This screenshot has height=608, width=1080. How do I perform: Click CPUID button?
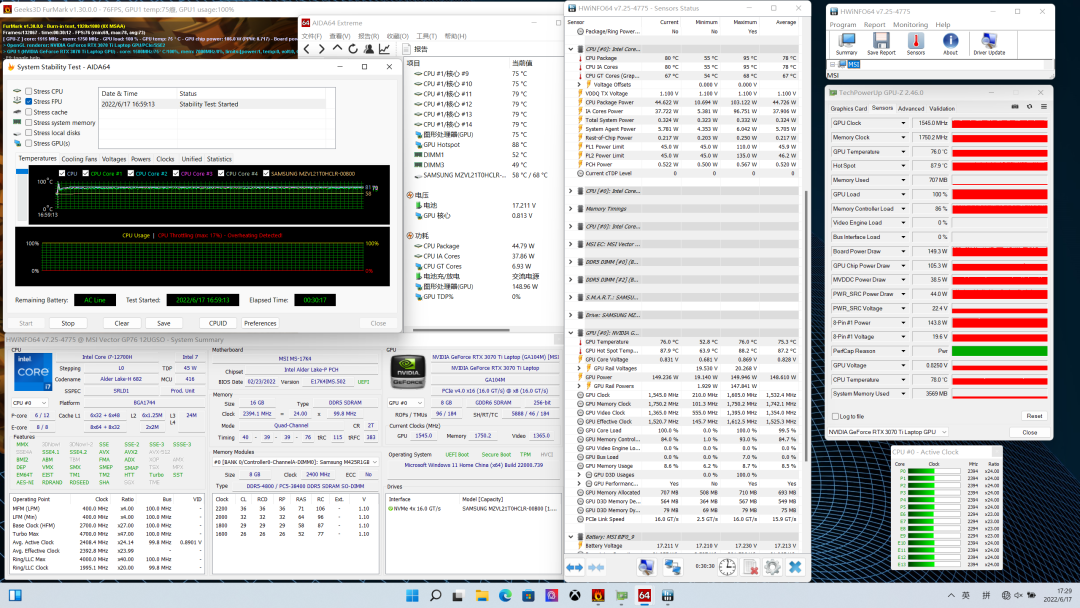point(218,323)
